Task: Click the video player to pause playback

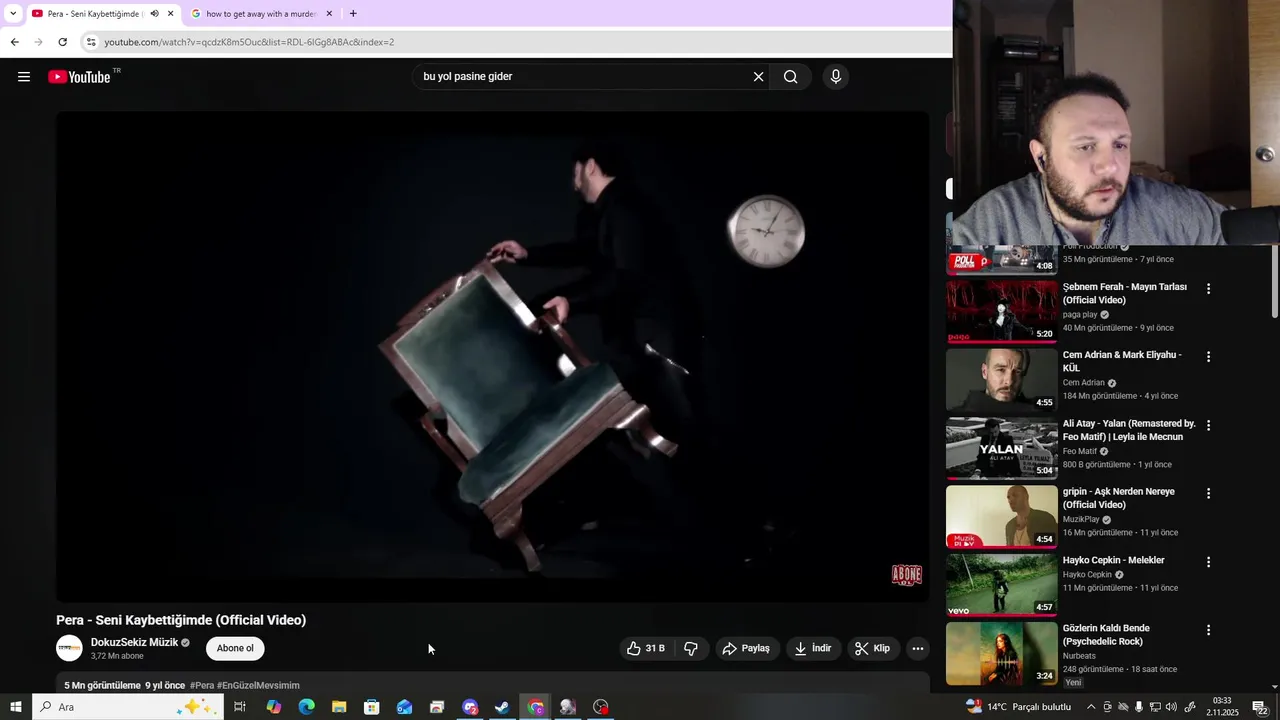Action: tap(492, 355)
